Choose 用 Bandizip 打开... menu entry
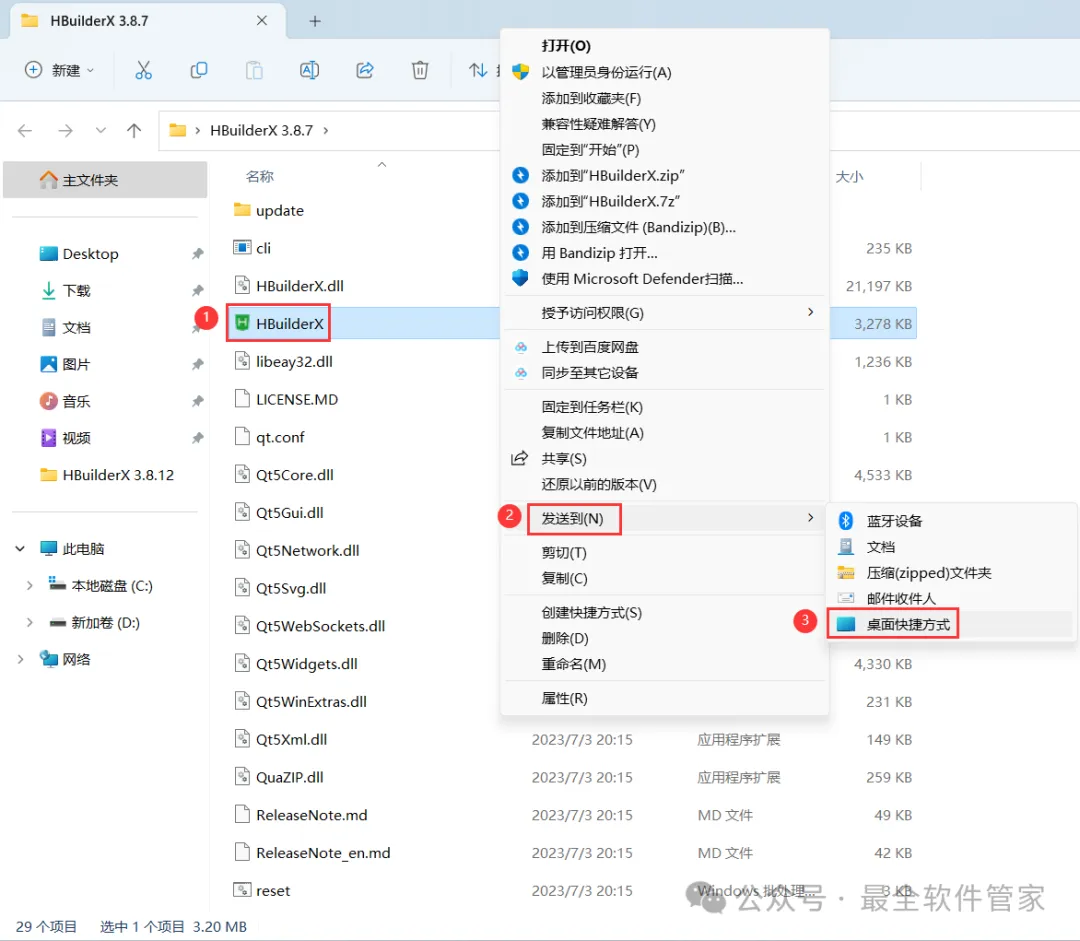1080x941 pixels. pyautogui.click(x=599, y=253)
